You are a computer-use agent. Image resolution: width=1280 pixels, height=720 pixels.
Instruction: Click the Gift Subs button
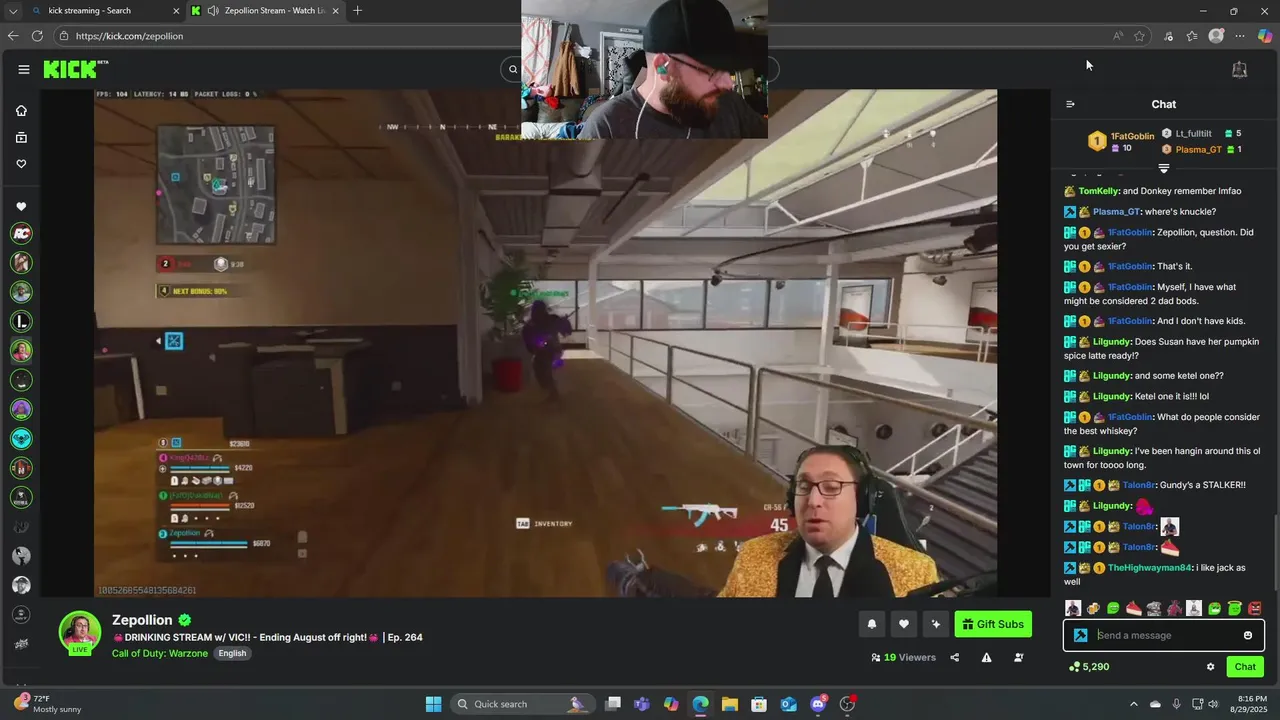[993, 624]
